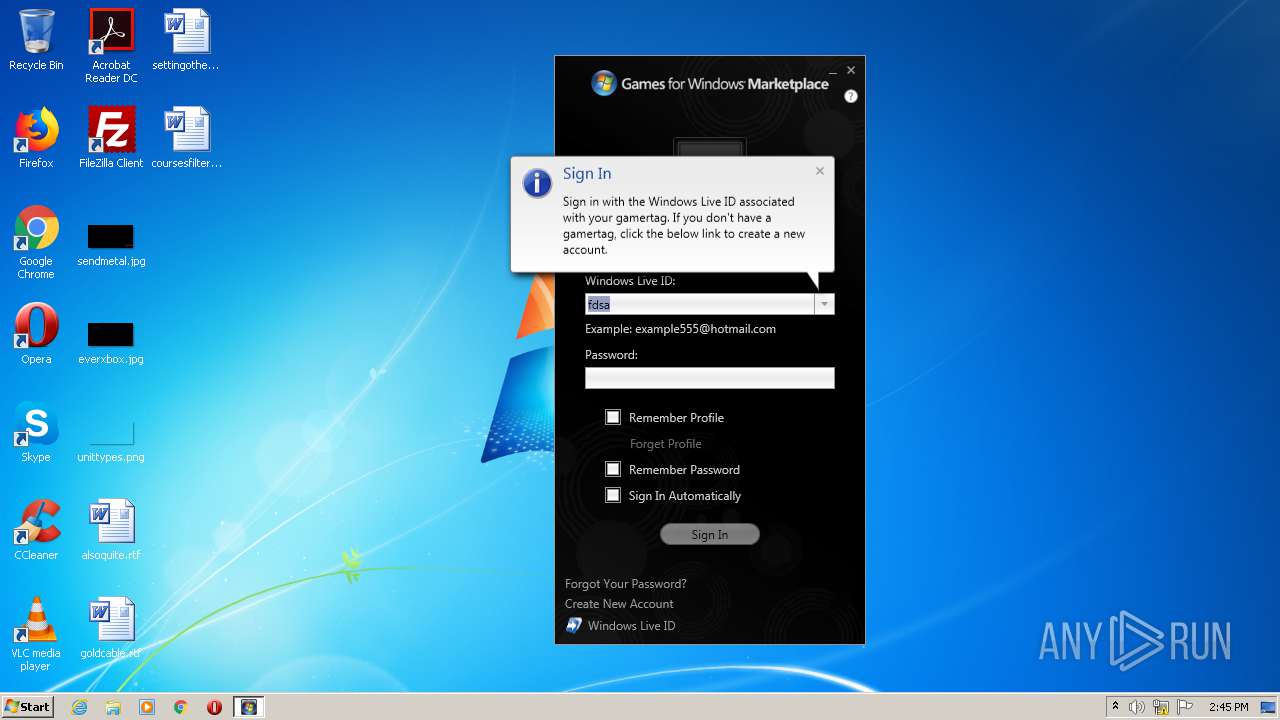The image size is (1280, 720).
Task: Close the Marketplace window
Action: [851, 70]
